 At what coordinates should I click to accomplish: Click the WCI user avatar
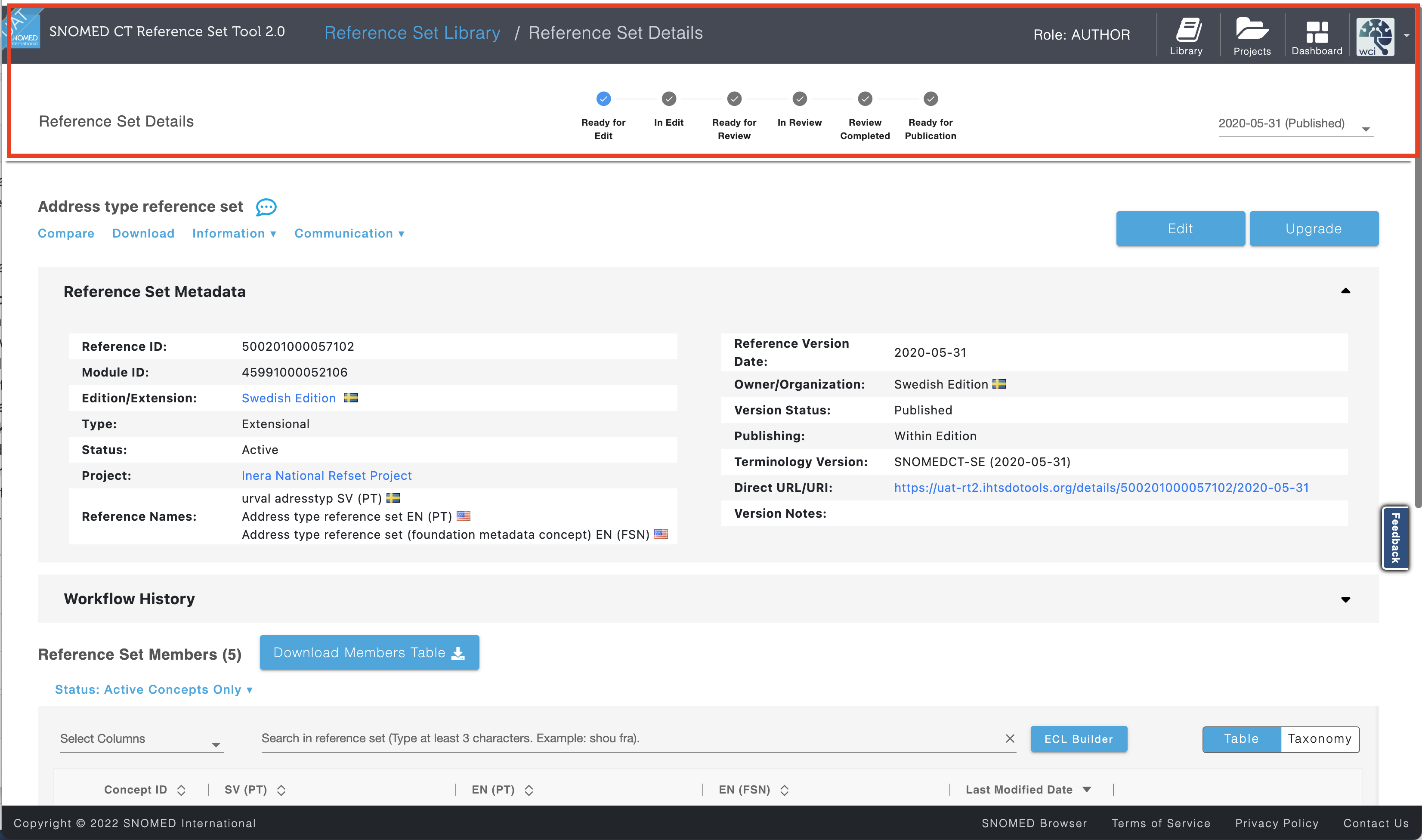click(x=1375, y=37)
